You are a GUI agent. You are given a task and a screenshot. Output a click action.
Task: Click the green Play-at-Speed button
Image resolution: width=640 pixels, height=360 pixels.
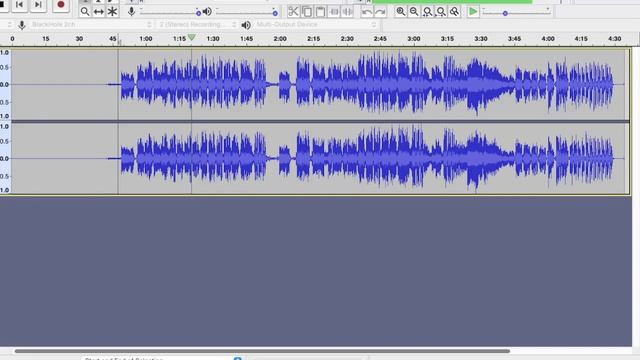473,11
